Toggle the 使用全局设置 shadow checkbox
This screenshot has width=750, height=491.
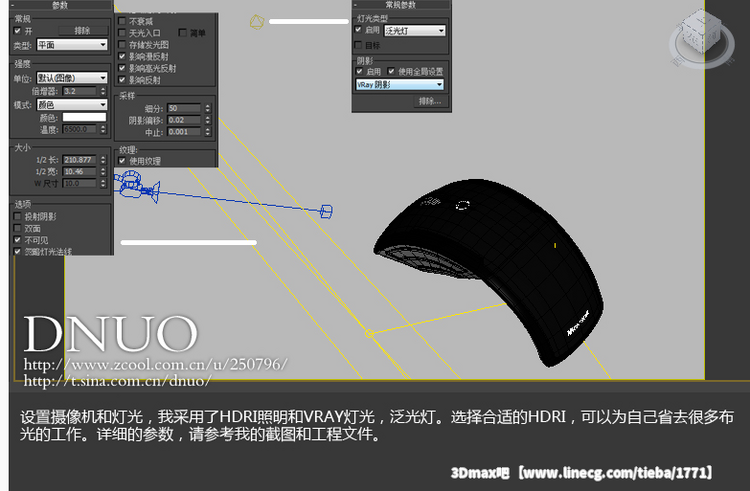click(x=392, y=72)
